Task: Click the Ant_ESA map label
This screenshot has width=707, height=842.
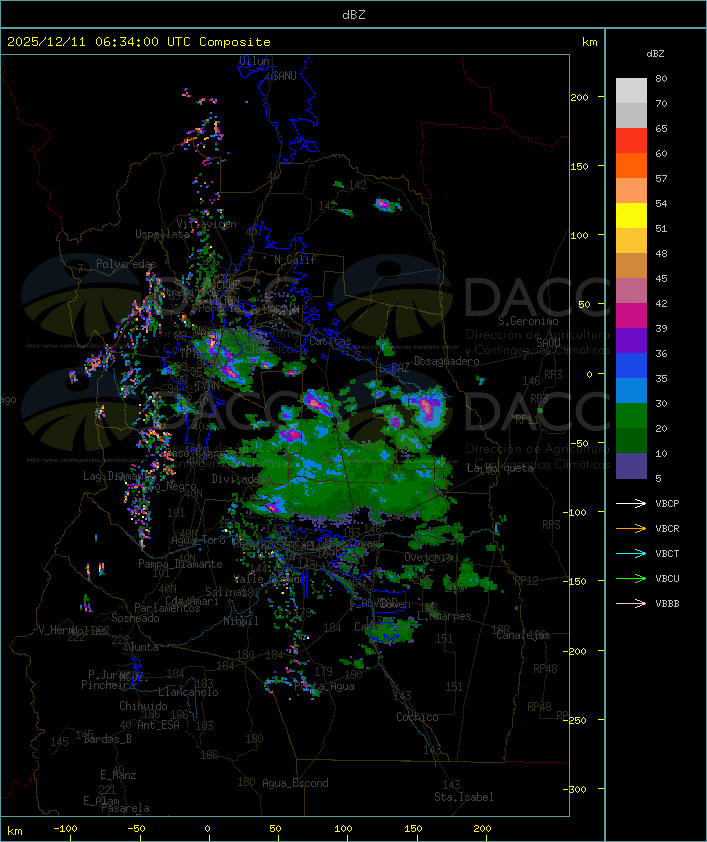Action: (x=158, y=725)
